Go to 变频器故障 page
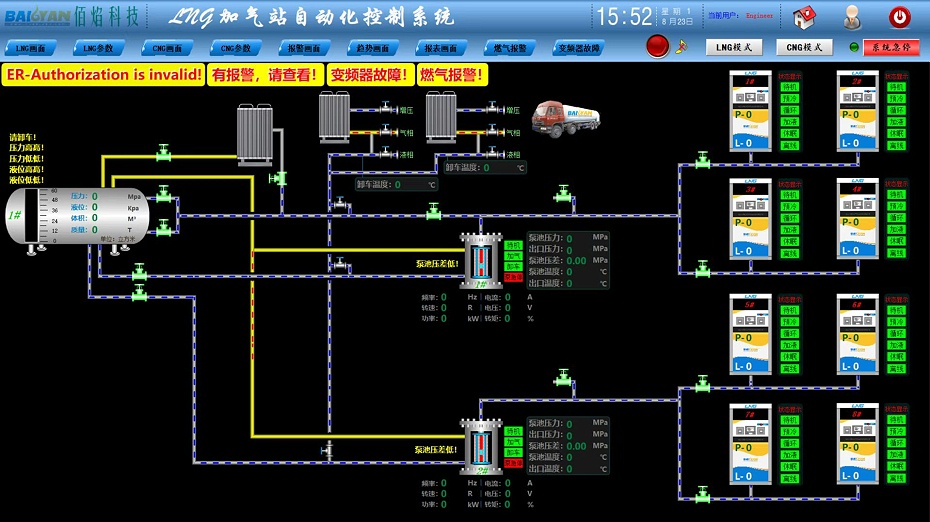This screenshot has width=930, height=522. (579, 48)
